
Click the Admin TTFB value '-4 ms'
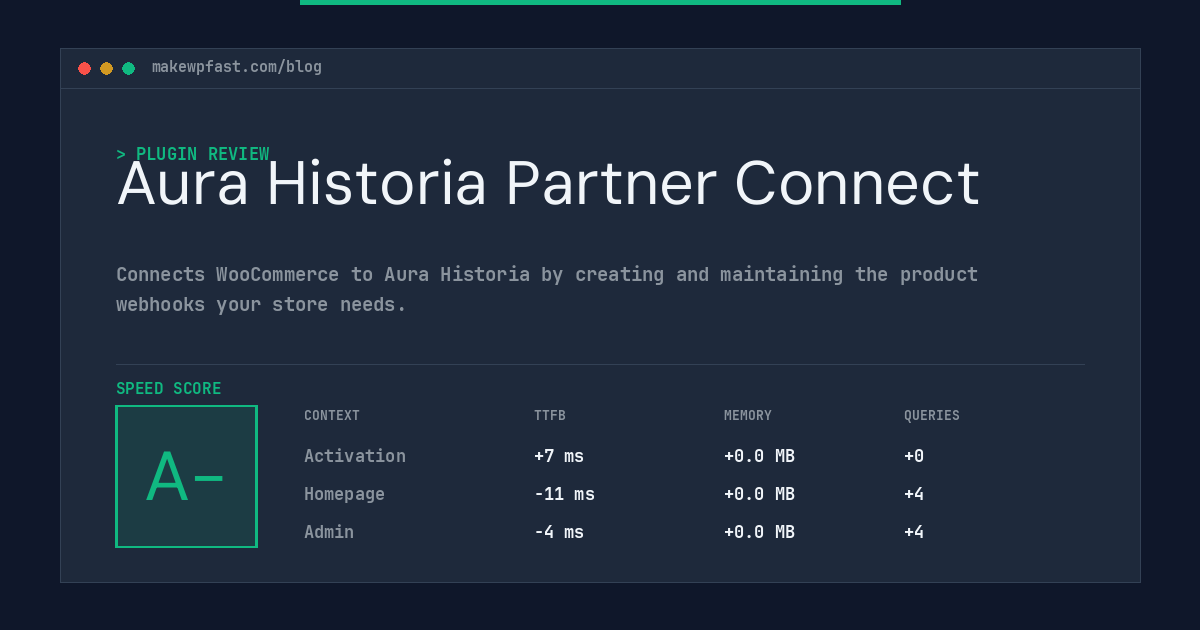pos(559,532)
